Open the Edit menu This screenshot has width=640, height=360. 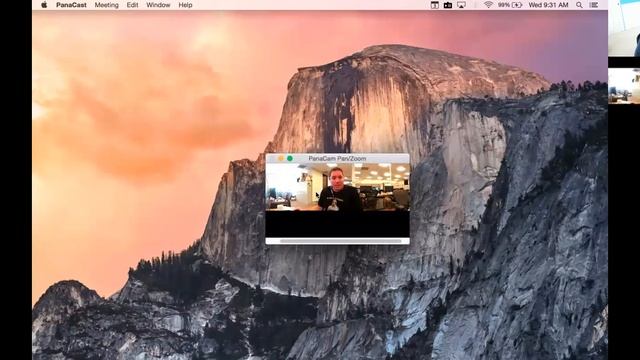[132, 5]
